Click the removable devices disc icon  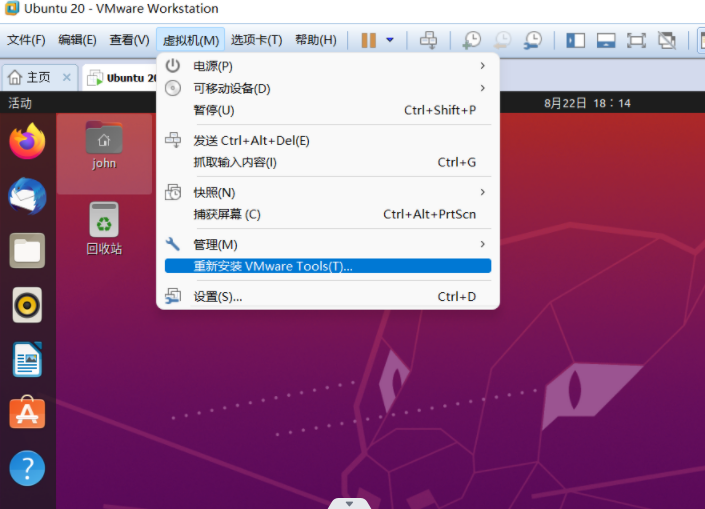click(173, 88)
